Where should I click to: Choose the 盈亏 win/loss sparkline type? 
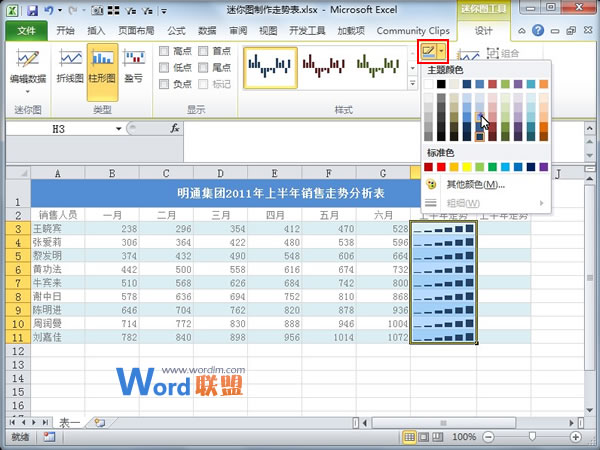click(x=132, y=70)
